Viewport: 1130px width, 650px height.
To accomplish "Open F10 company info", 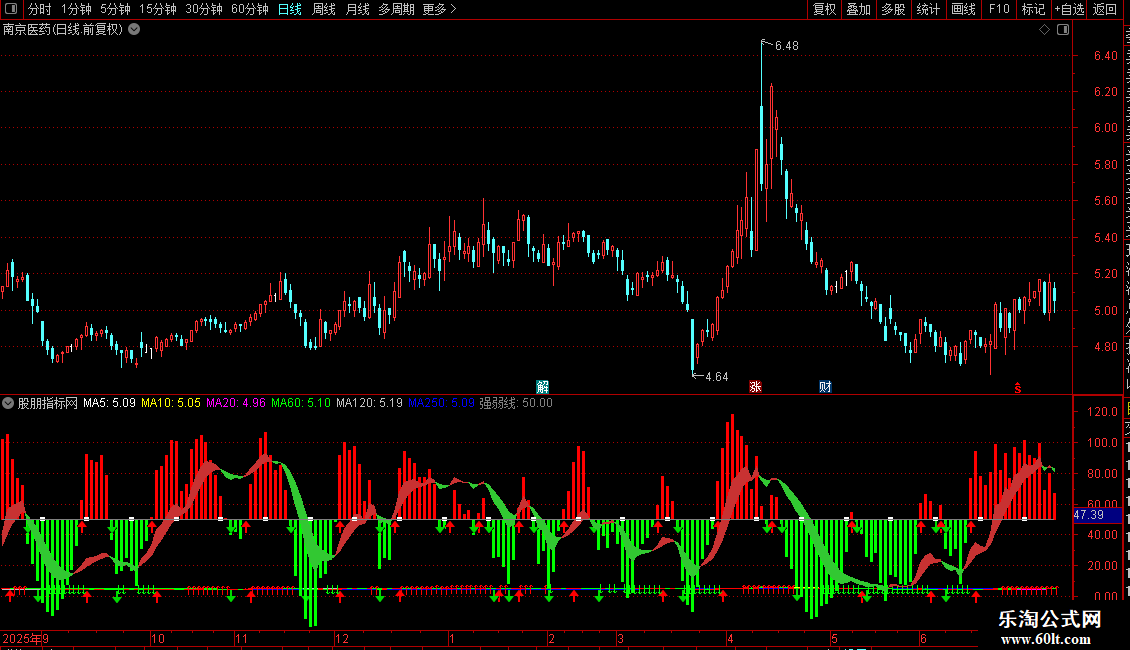I will tap(999, 9).
